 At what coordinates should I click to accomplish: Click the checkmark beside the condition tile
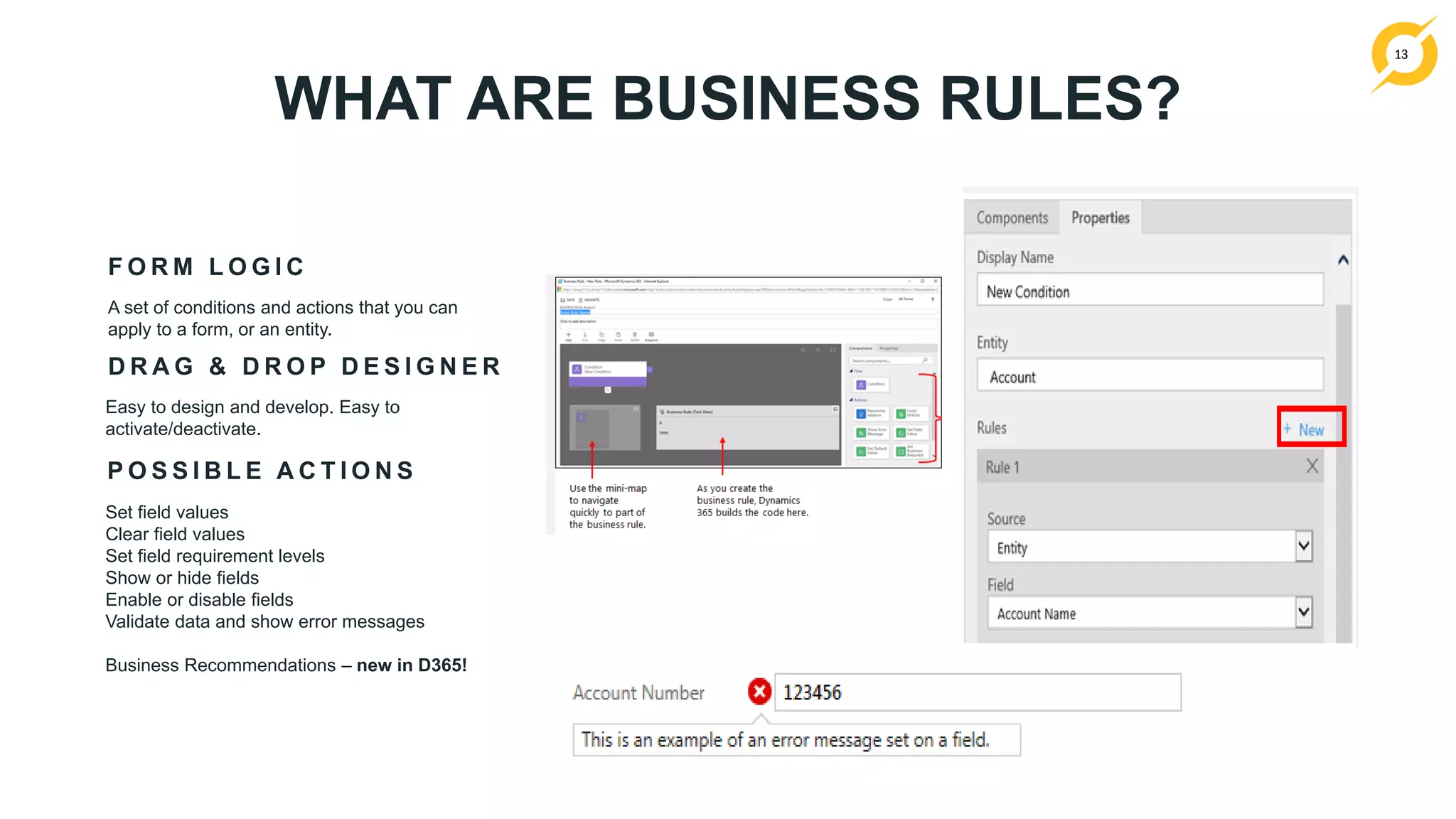tap(650, 370)
